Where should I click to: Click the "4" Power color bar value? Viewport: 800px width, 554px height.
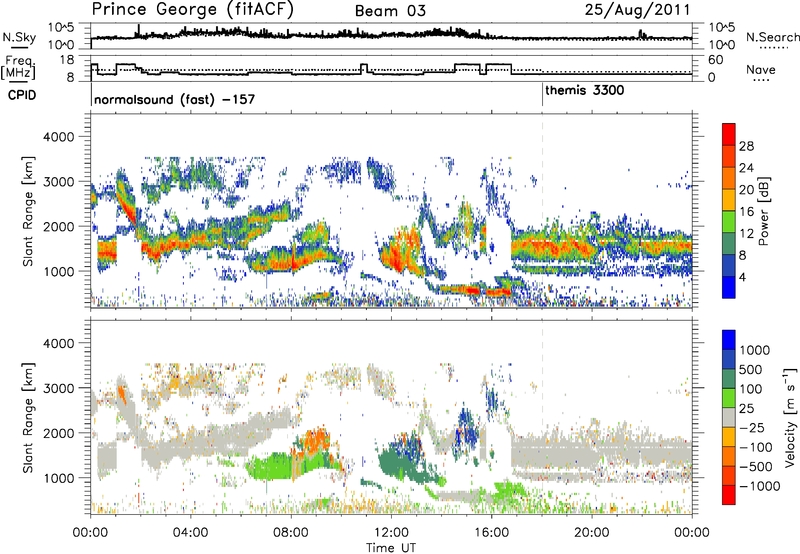click(x=743, y=278)
